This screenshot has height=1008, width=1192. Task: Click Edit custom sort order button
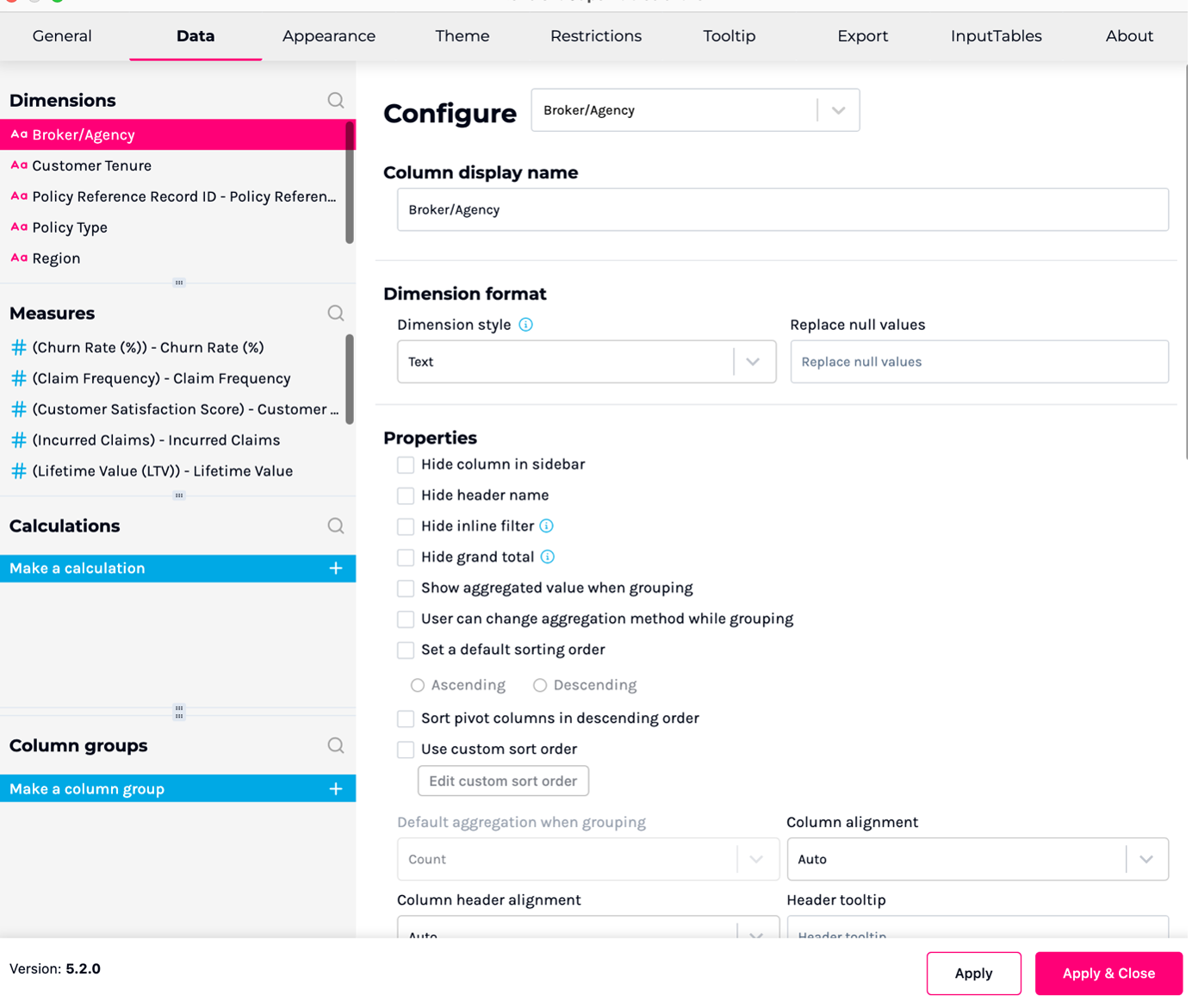[503, 781]
